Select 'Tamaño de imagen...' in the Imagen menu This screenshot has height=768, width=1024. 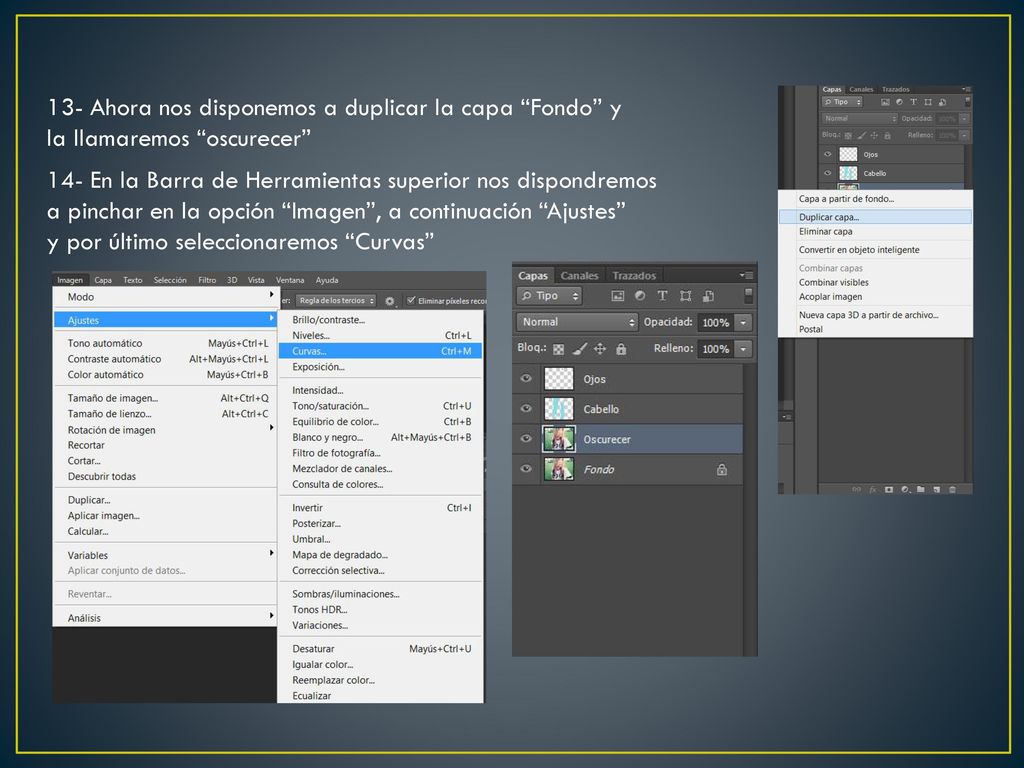(164, 398)
